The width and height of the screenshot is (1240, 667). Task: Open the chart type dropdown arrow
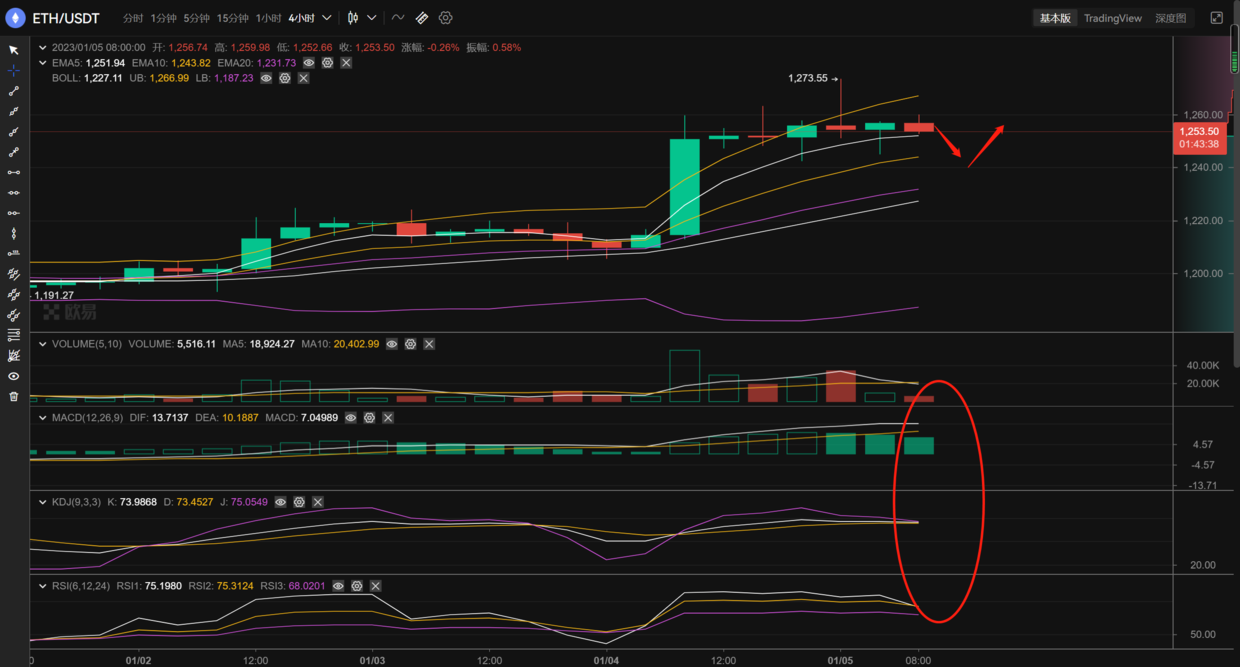click(372, 18)
